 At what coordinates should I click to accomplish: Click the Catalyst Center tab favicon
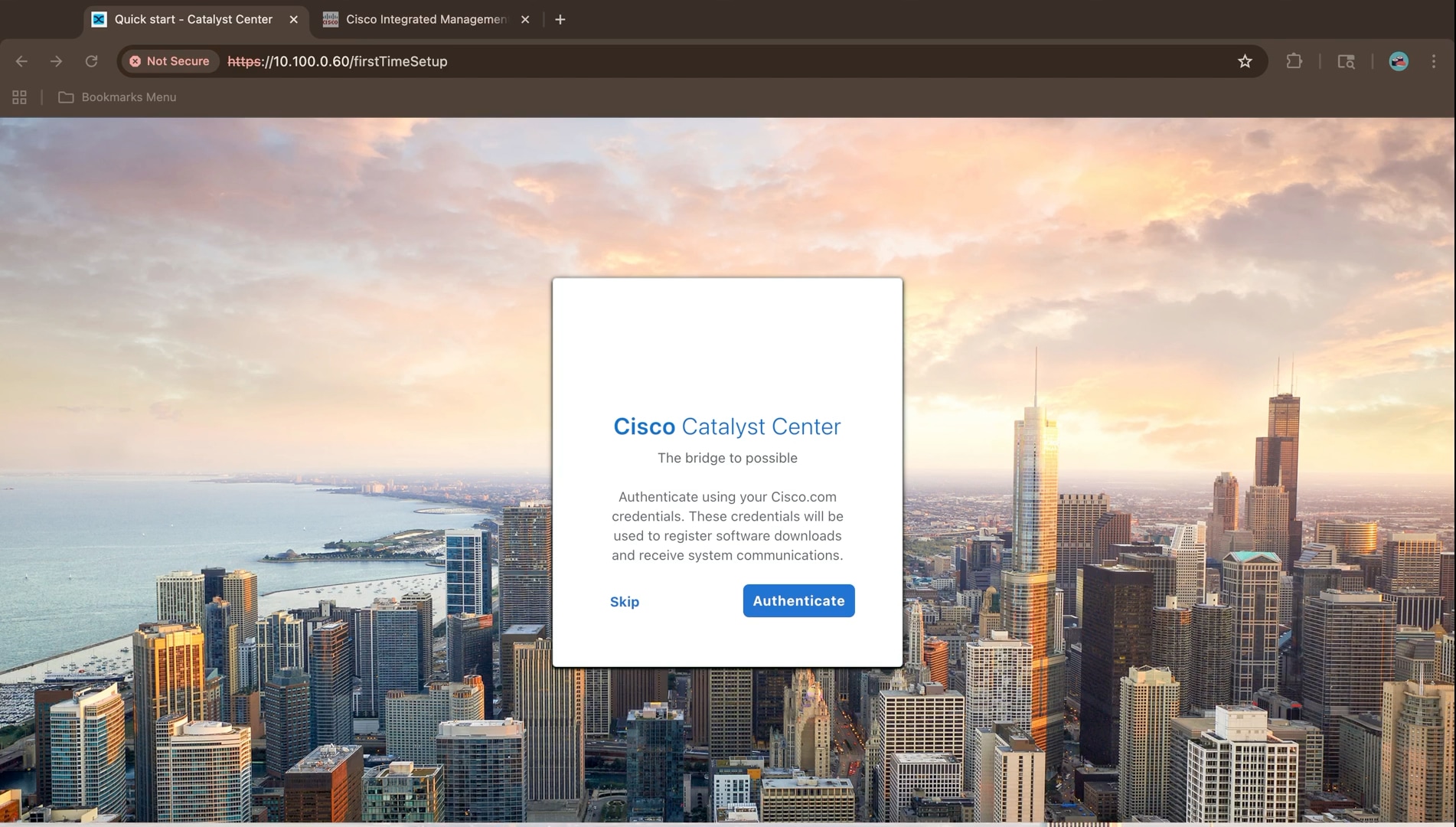coord(99,19)
